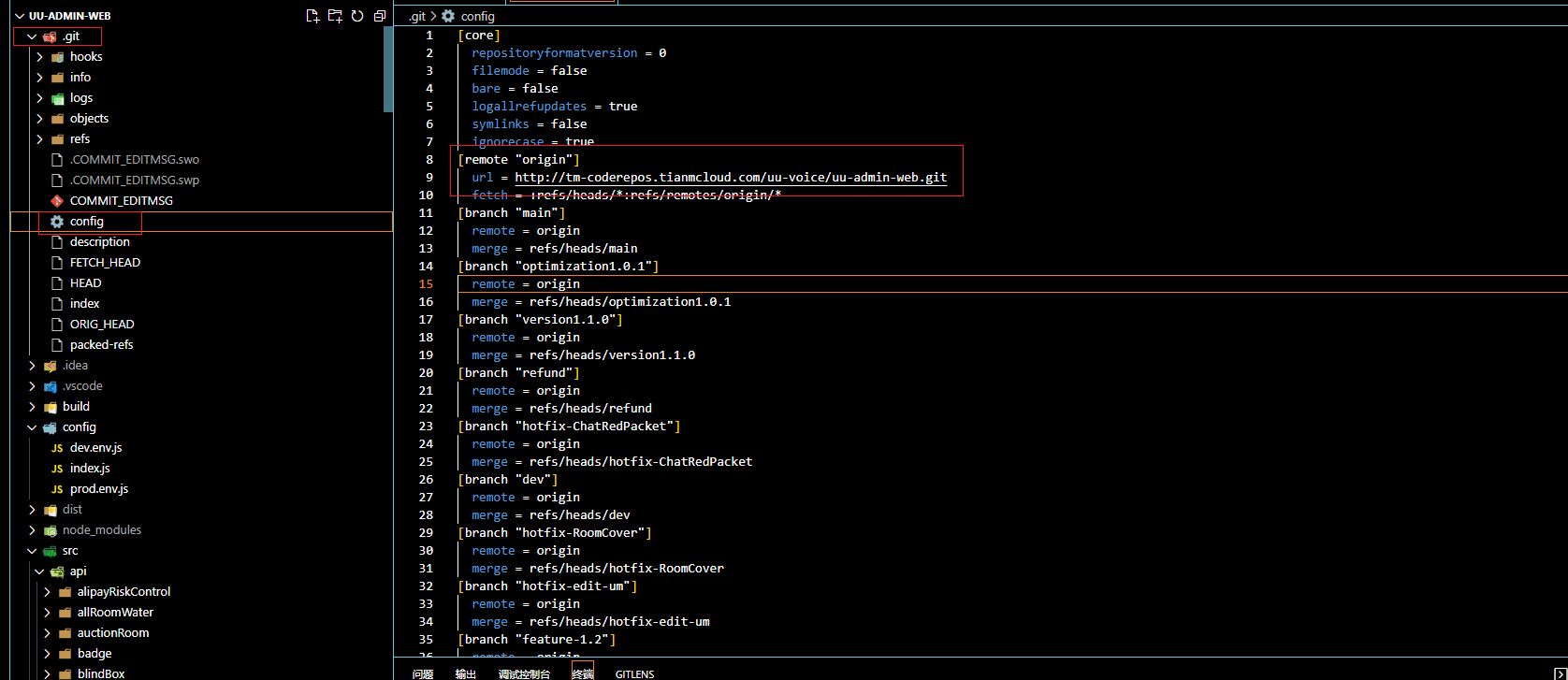Collapse the src folder
Image resolution: width=1568 pixels, height=680 pixels.
click(32, 551)
